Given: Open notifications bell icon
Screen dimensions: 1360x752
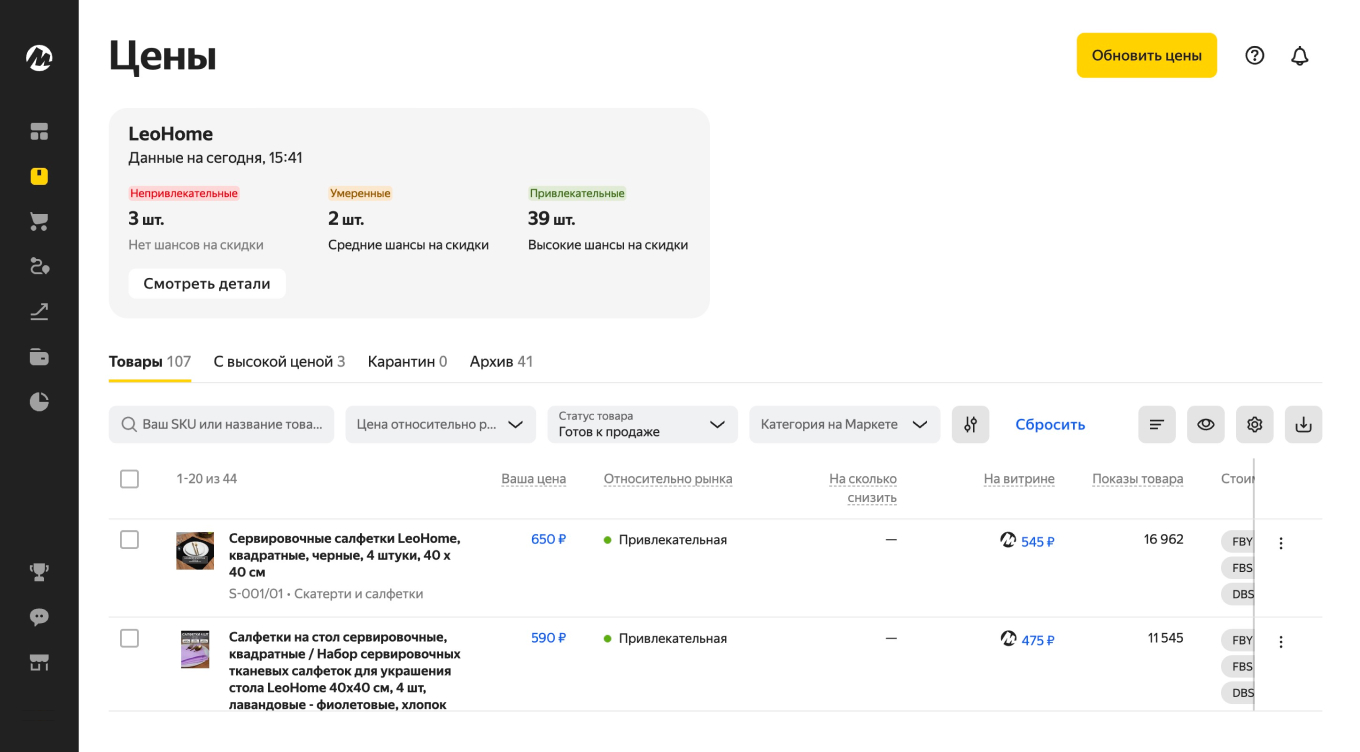Looking at the screenshot, I should pos(1299,56).
